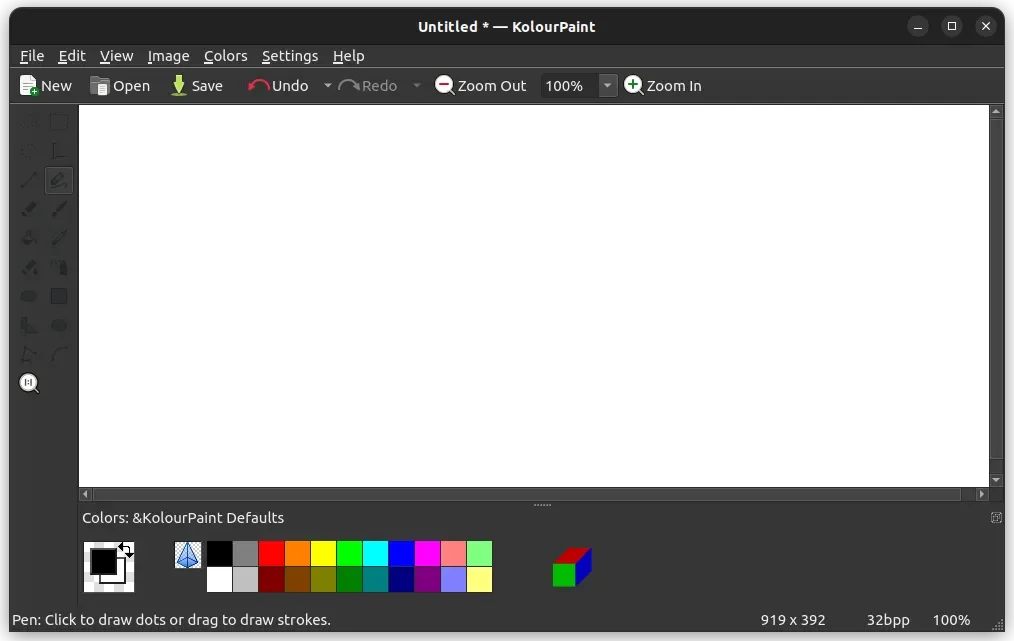Select the Color Eraser tool

pos(29,267)
